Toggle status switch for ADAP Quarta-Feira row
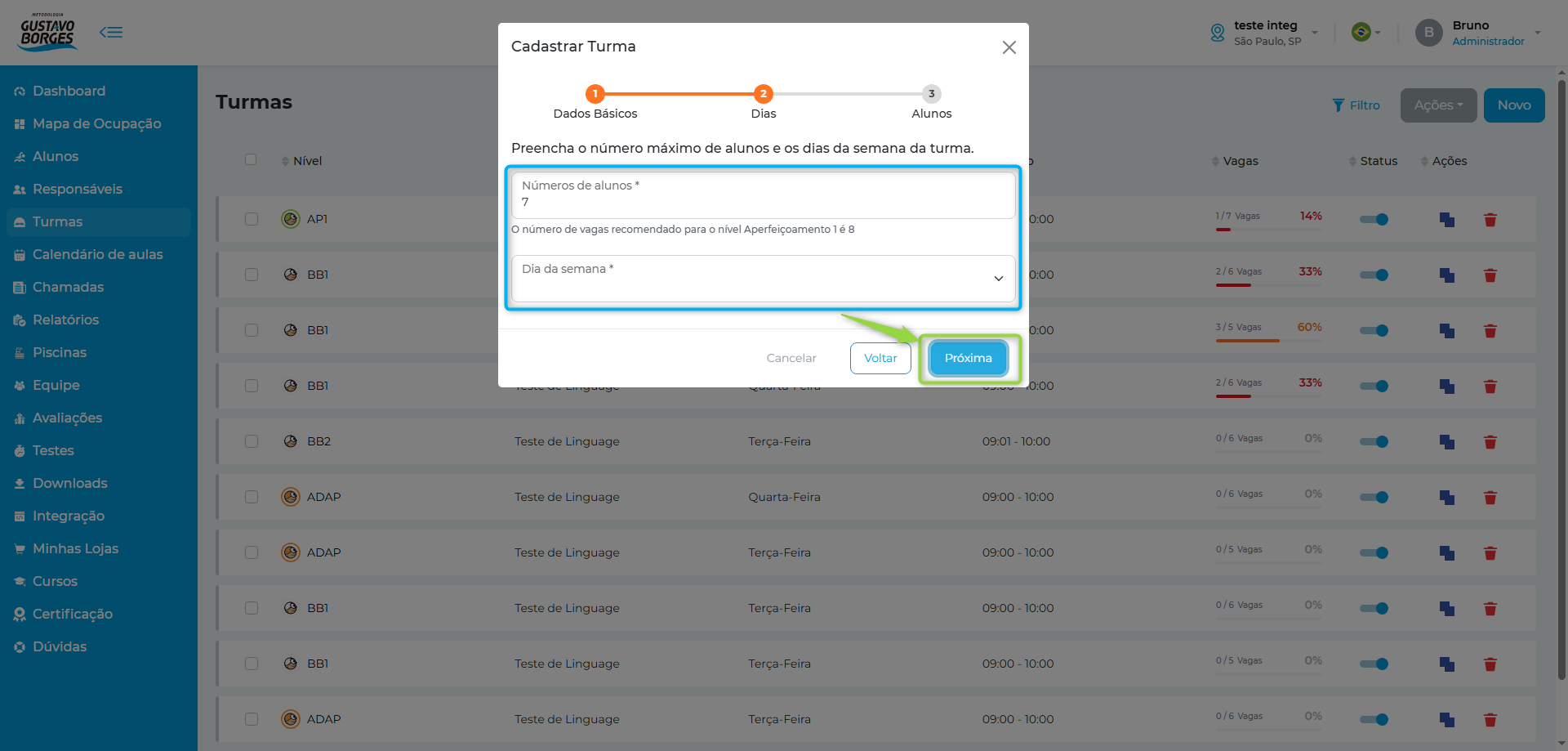 coord(1374,497)
